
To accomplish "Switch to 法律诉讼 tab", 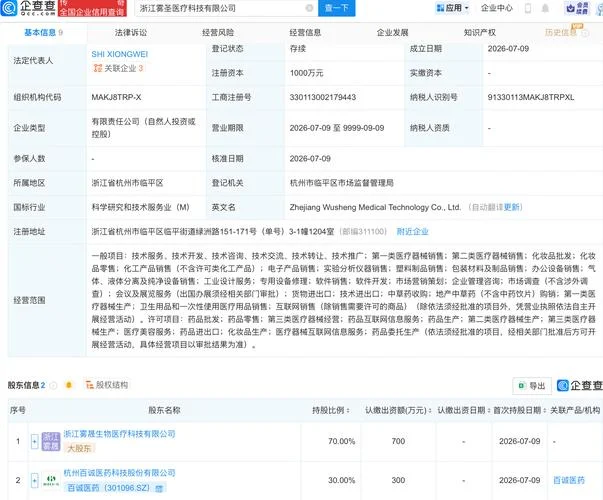I will coord(131,33).
